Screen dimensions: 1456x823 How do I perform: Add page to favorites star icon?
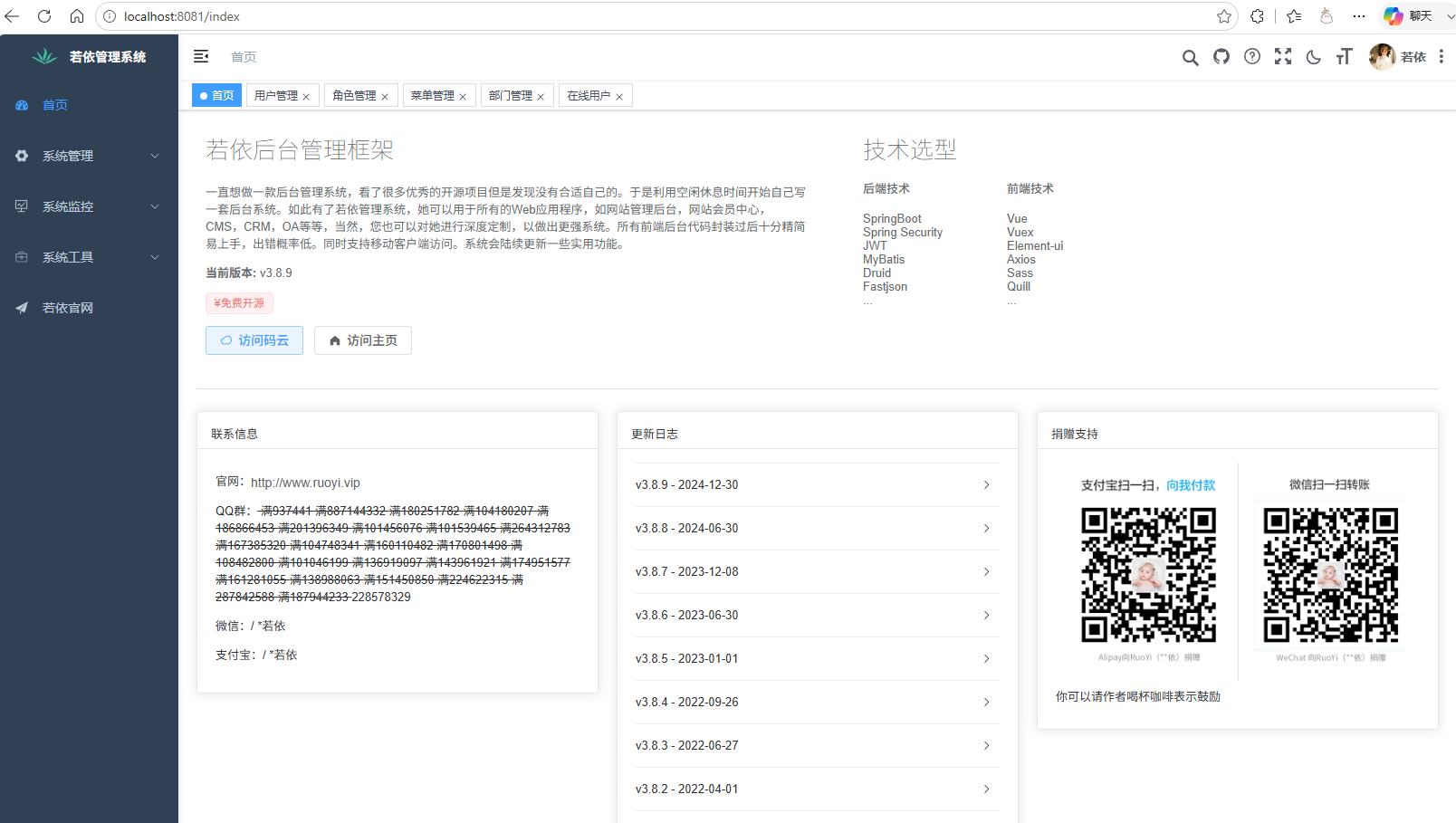tap(1224, 16)
